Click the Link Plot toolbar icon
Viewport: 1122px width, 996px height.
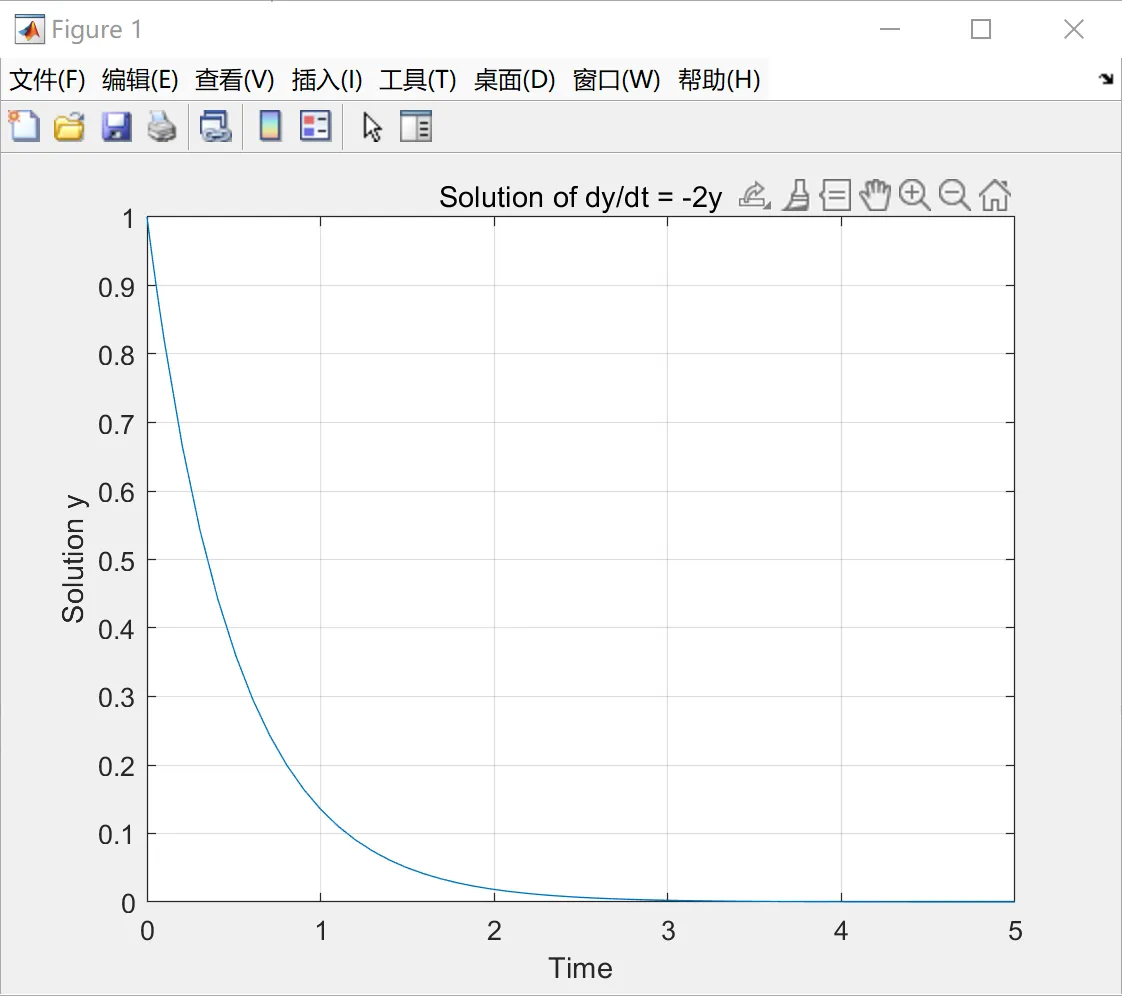point(215,127)
